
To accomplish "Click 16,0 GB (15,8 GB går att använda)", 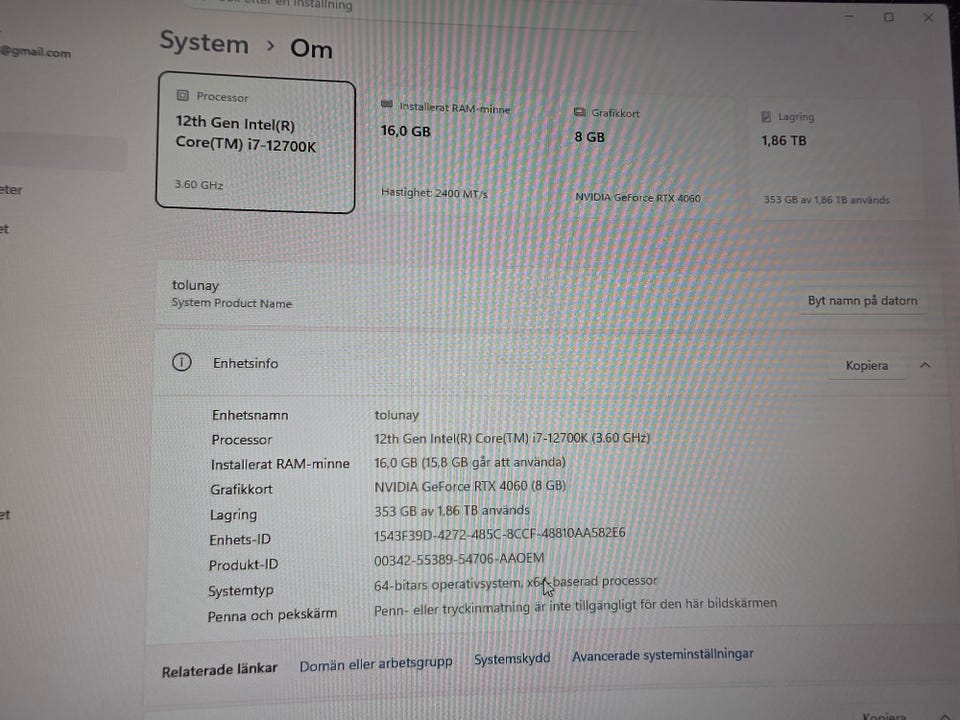I will click(x=470, y=462).
